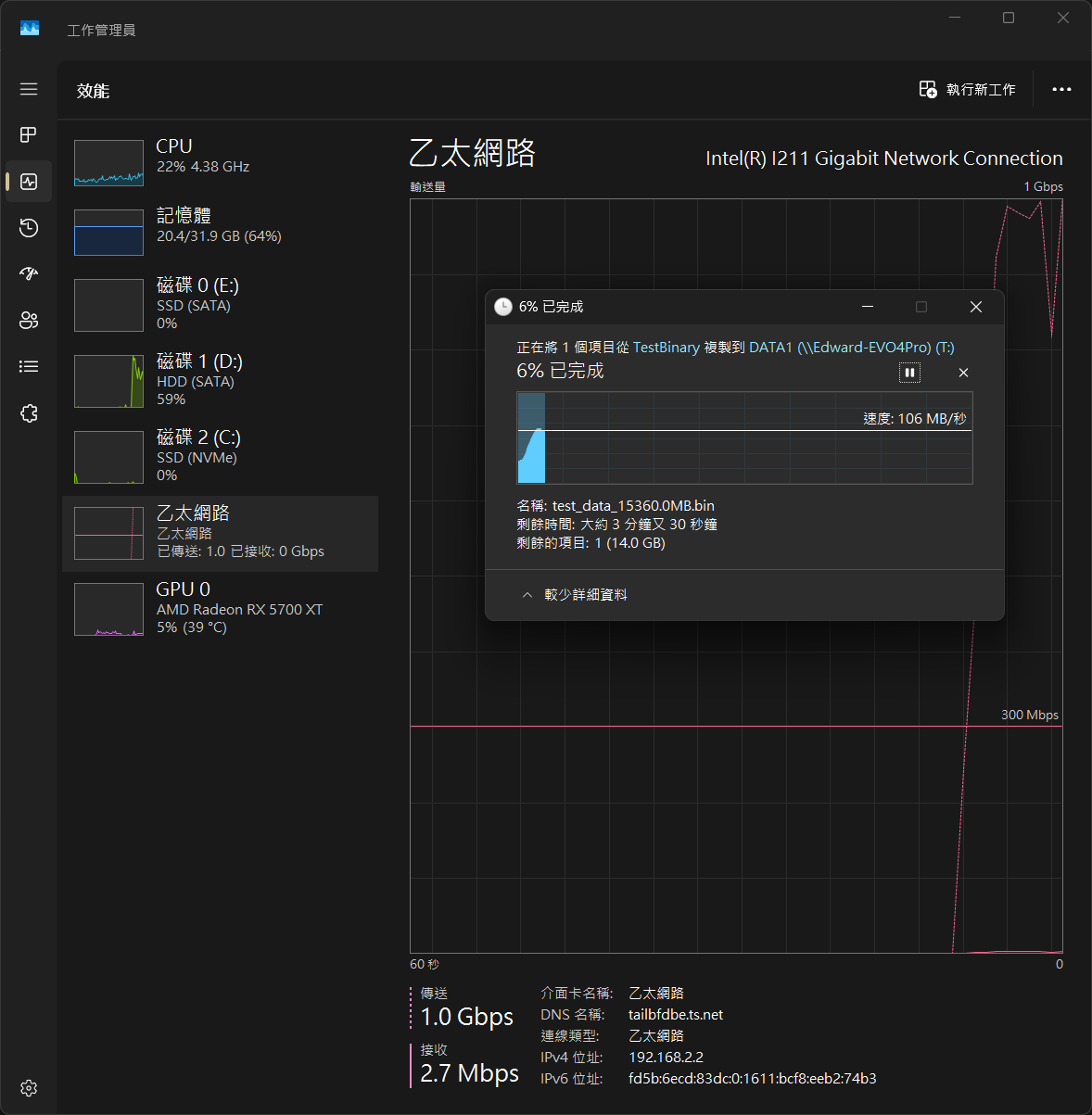Open Task Manager settings gear
Image resolution: width=1092 pixels, height=1115 pixels.
[x=29, y=1088]
